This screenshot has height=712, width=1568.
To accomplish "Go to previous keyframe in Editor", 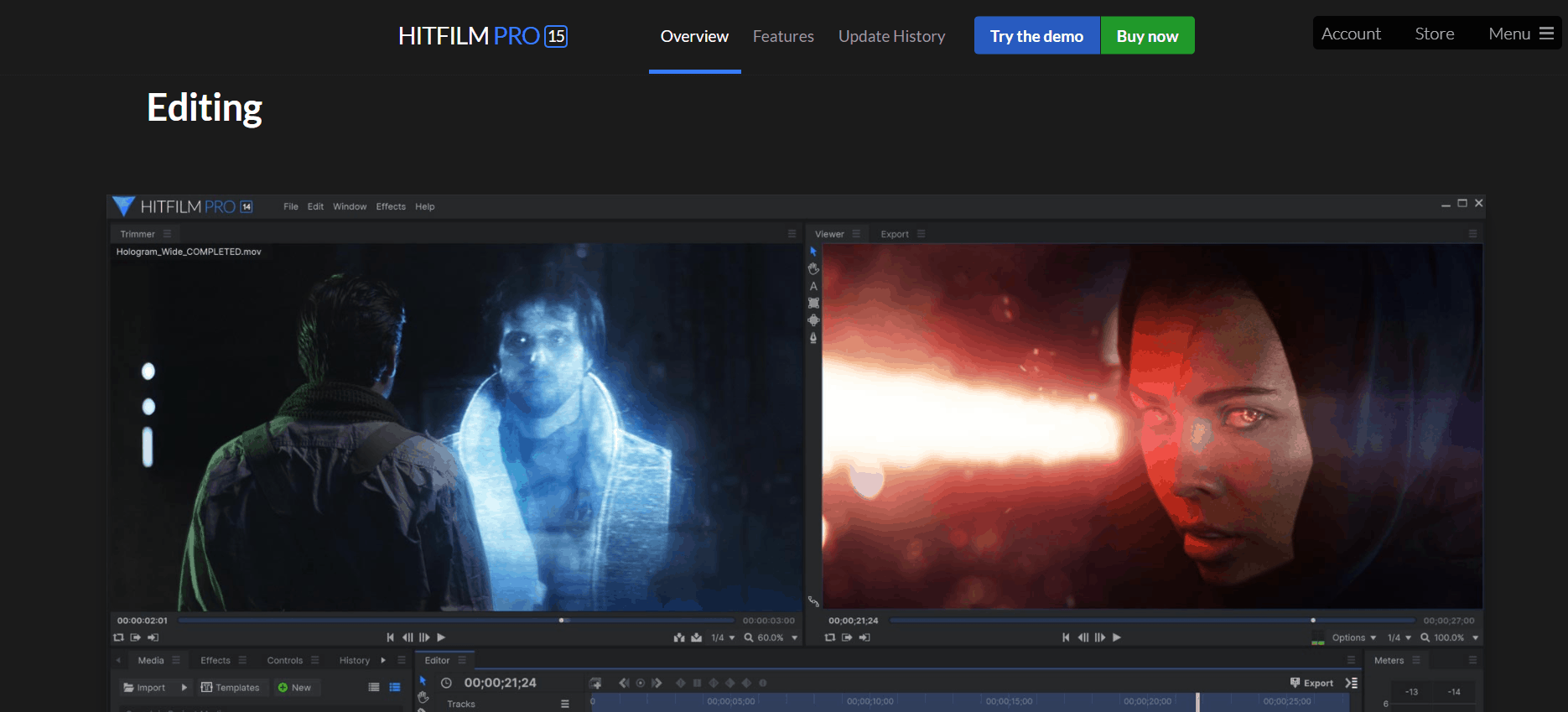I will pos(624,683).
